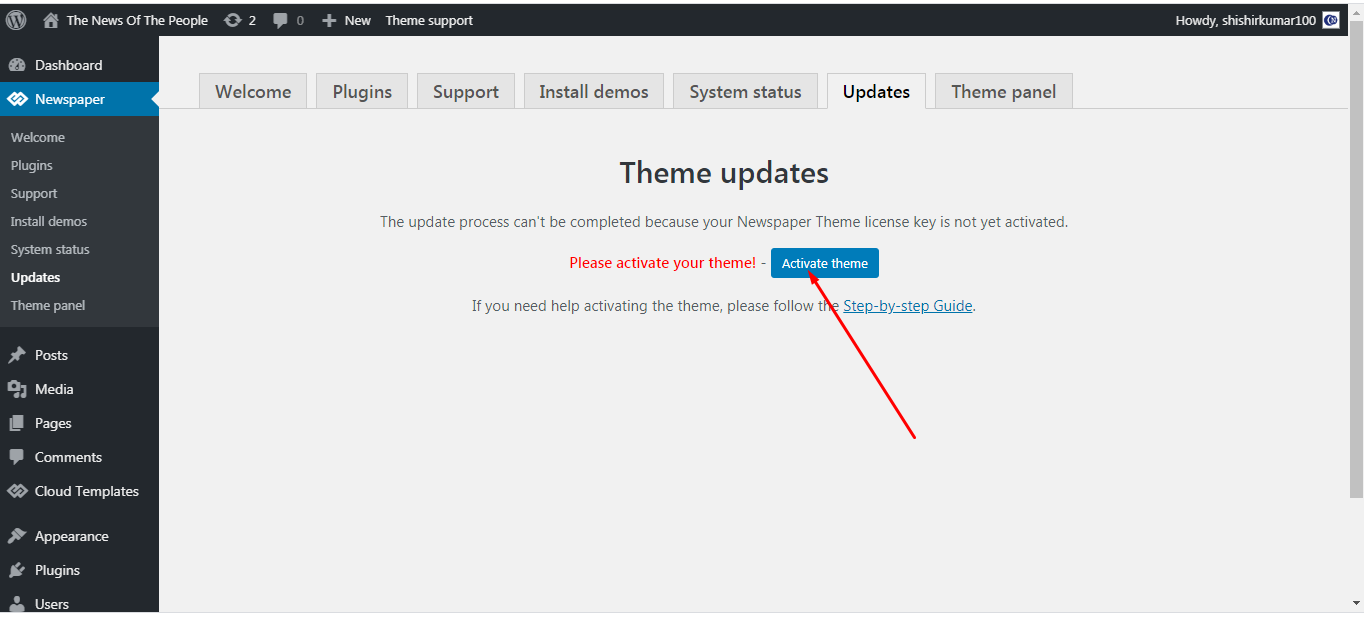The height and width of the screenshot is (619, 1364).
Task: Click the Users icon in sidebar
Action: 17,604
